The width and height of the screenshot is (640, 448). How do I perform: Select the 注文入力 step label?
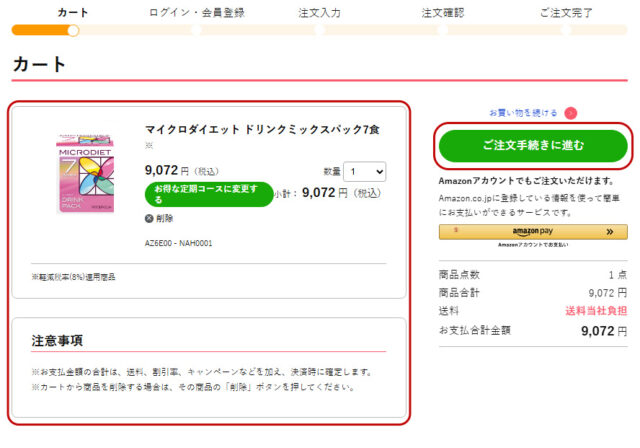coord(320,12)
